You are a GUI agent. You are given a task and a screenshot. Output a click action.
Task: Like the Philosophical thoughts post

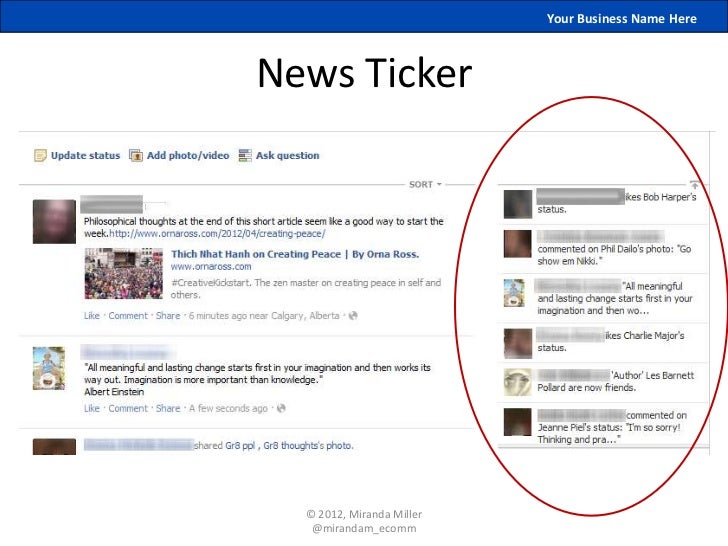[92, 316]
